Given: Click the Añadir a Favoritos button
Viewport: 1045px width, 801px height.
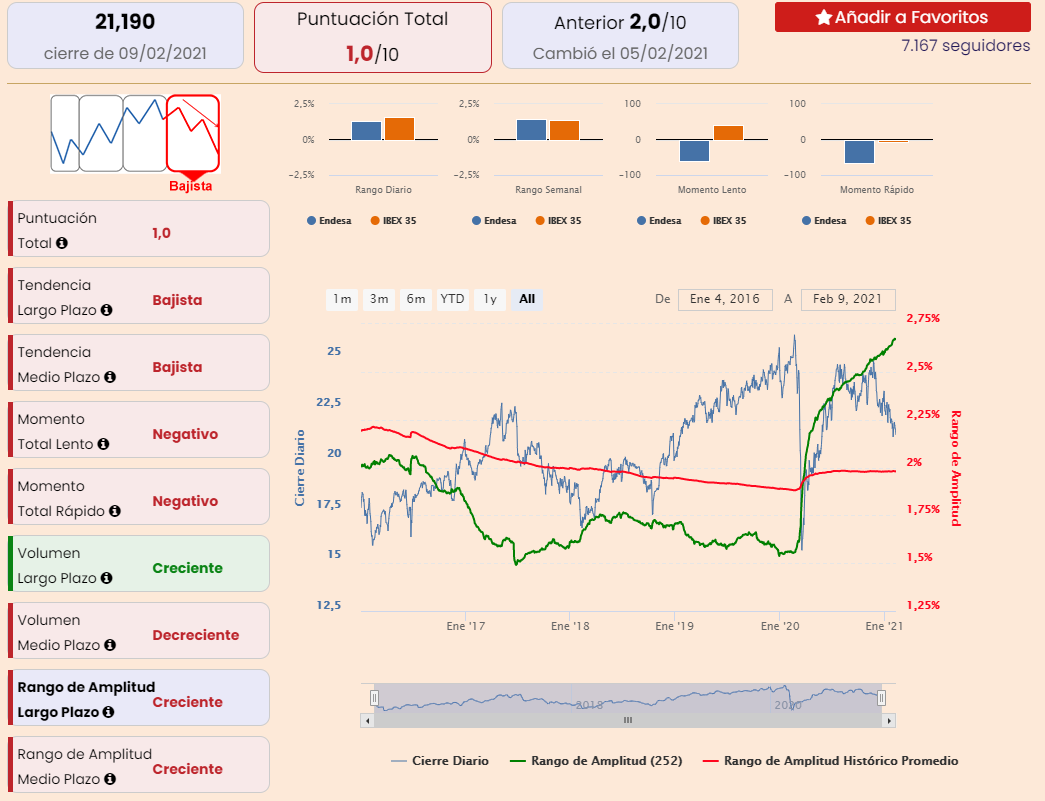Looking at the screenshot, I should click(903, 17).
